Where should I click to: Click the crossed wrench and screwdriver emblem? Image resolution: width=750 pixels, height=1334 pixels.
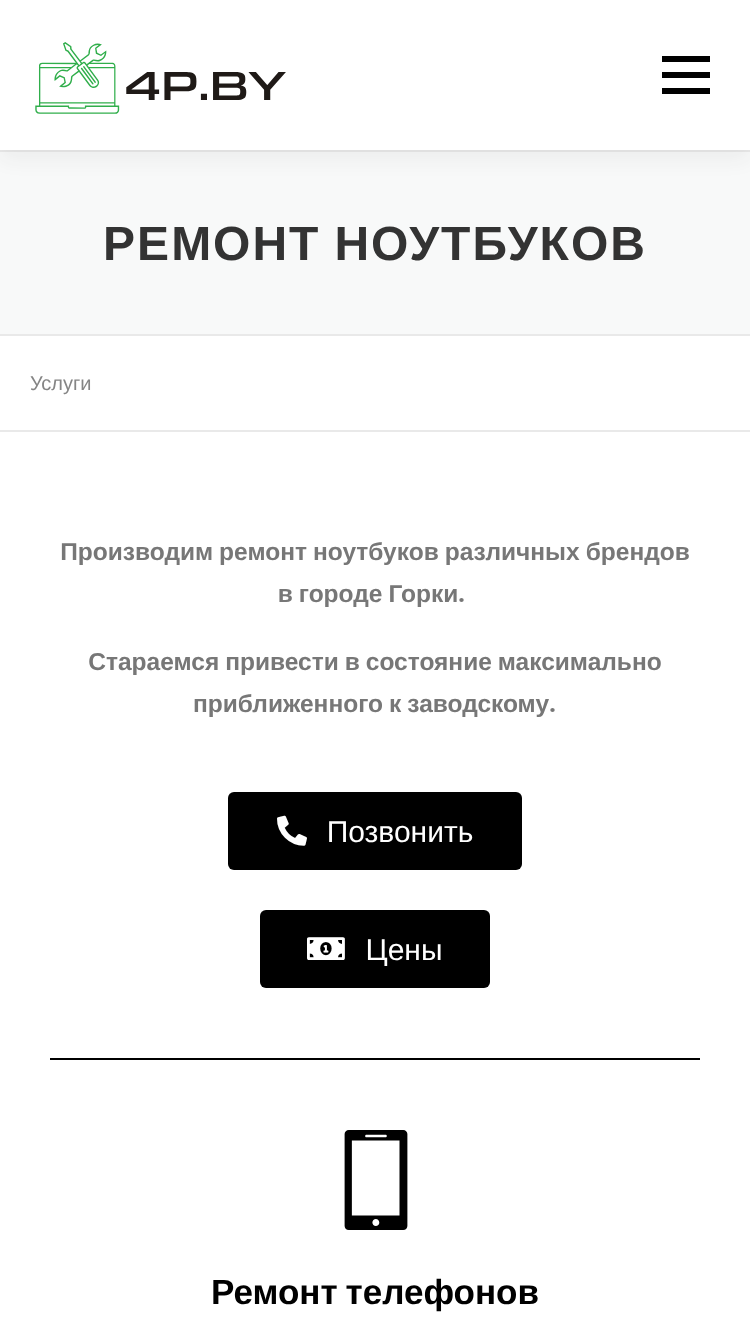[x=82, y=66]
